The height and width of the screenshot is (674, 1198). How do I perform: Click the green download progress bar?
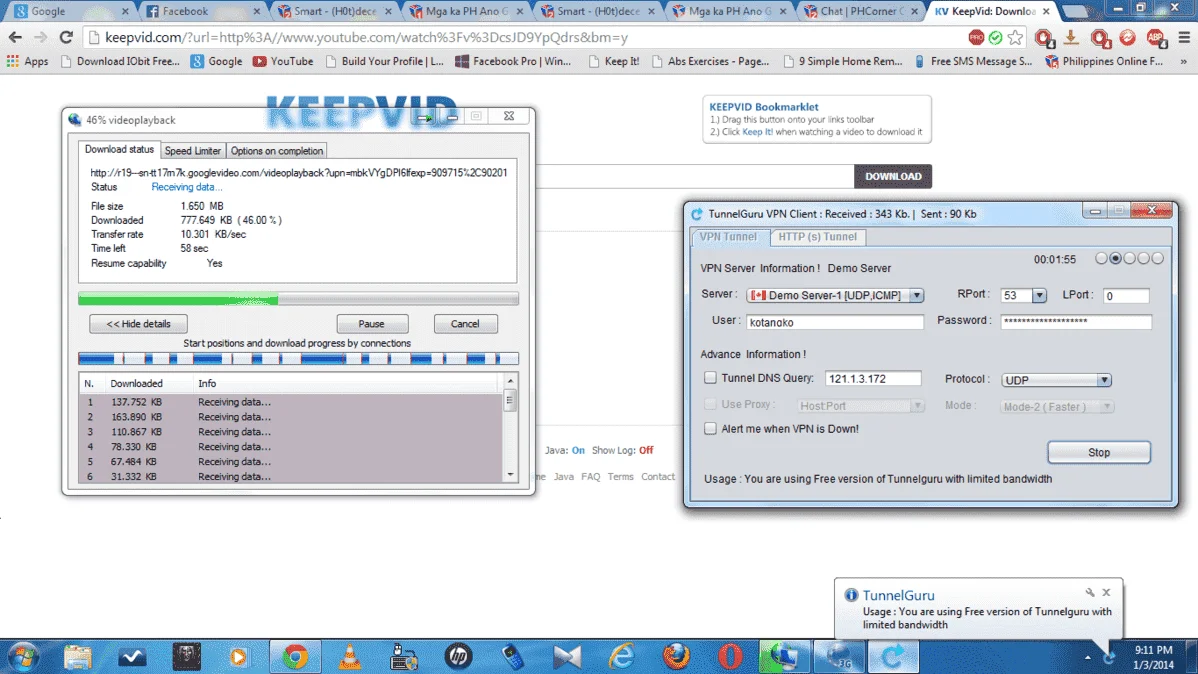tap(298, 299)
